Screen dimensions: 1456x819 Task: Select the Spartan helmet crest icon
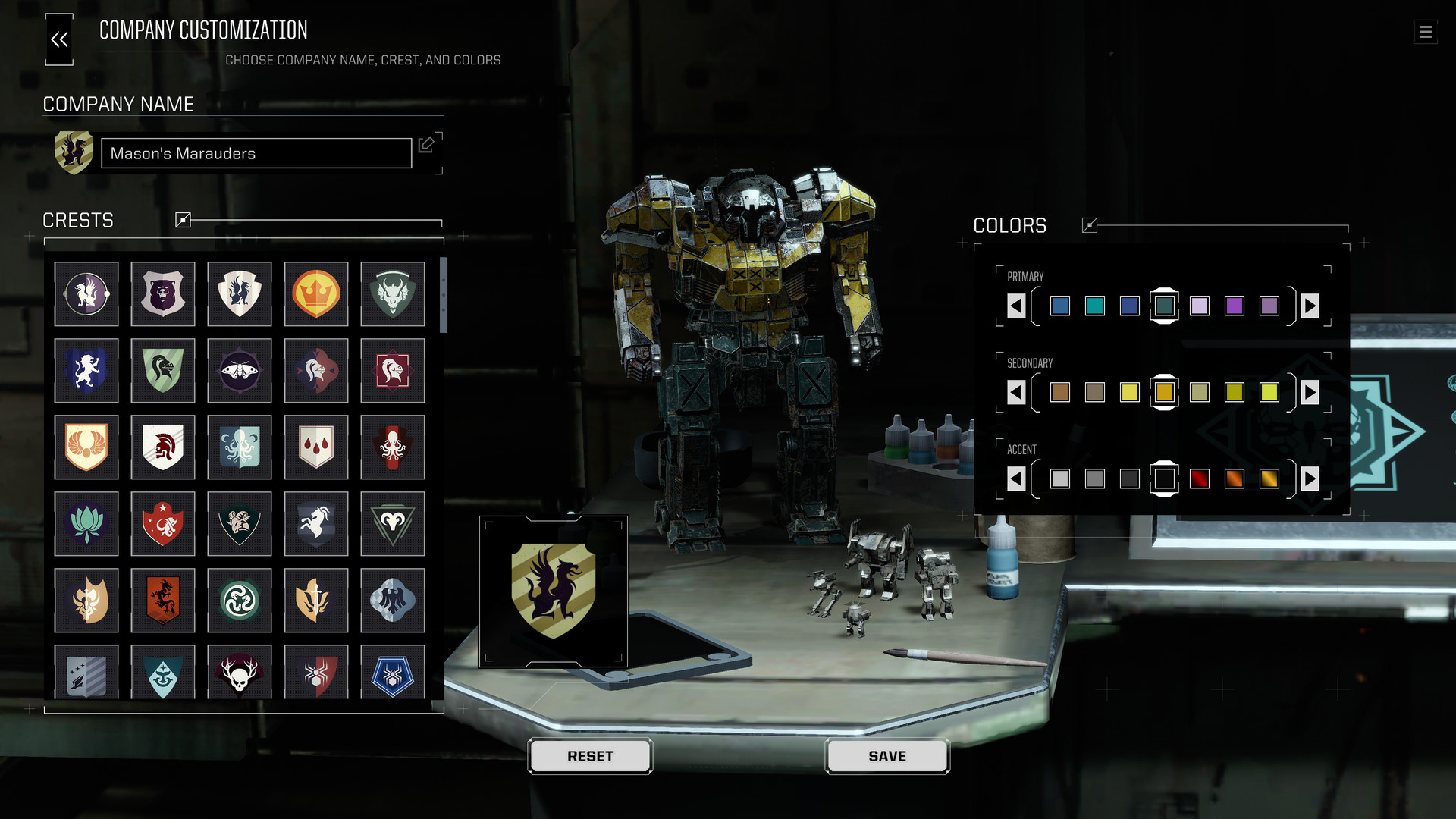point(162,447)
